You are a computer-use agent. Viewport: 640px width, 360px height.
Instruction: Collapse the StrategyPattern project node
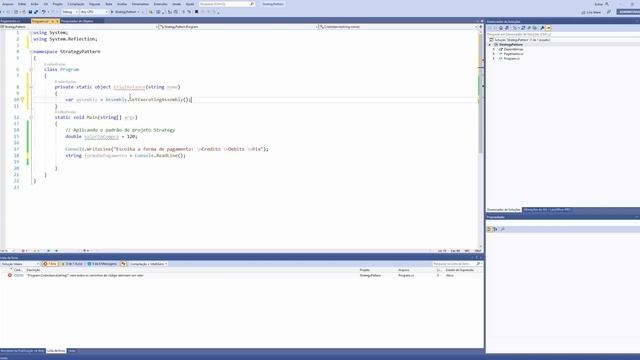click(490, 44)
